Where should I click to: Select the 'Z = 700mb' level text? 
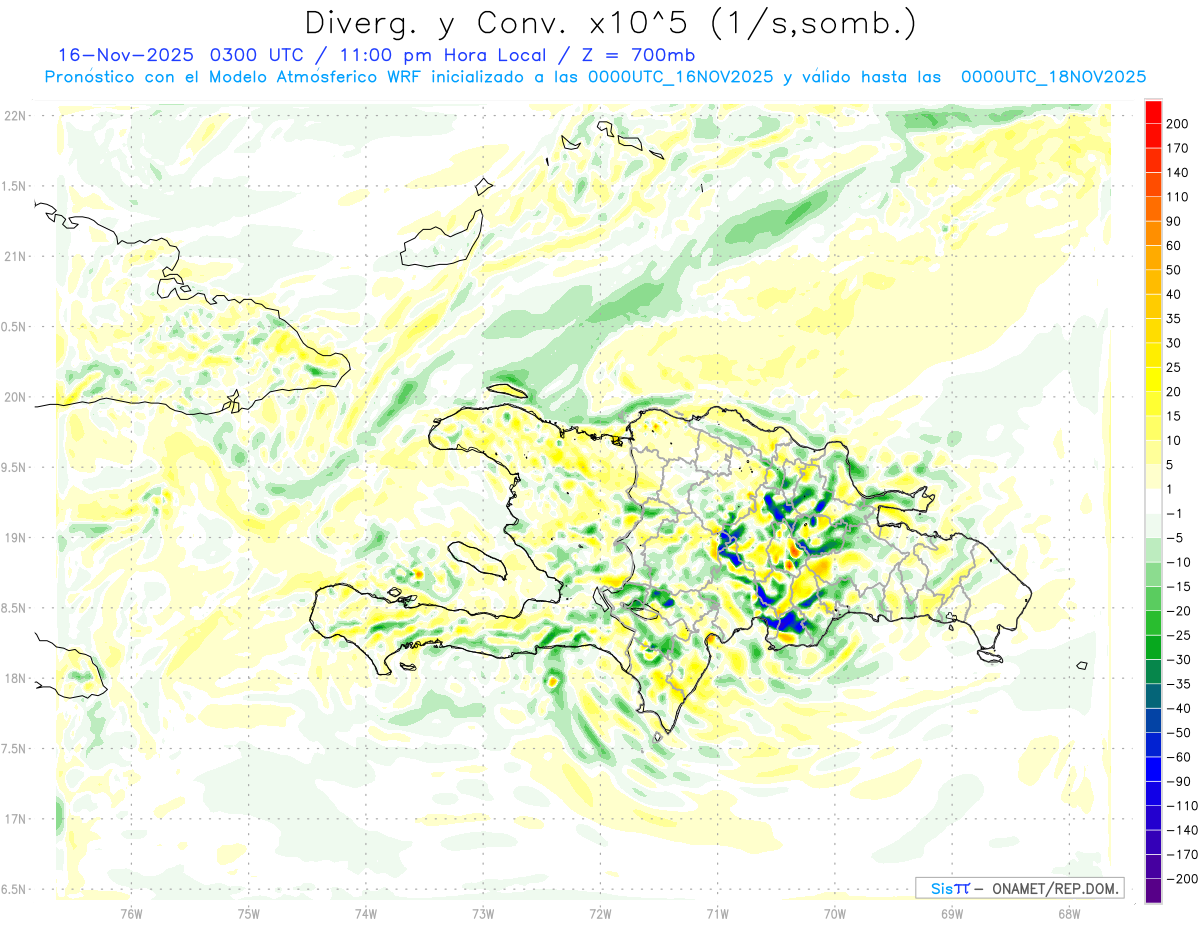pos(632,55)
